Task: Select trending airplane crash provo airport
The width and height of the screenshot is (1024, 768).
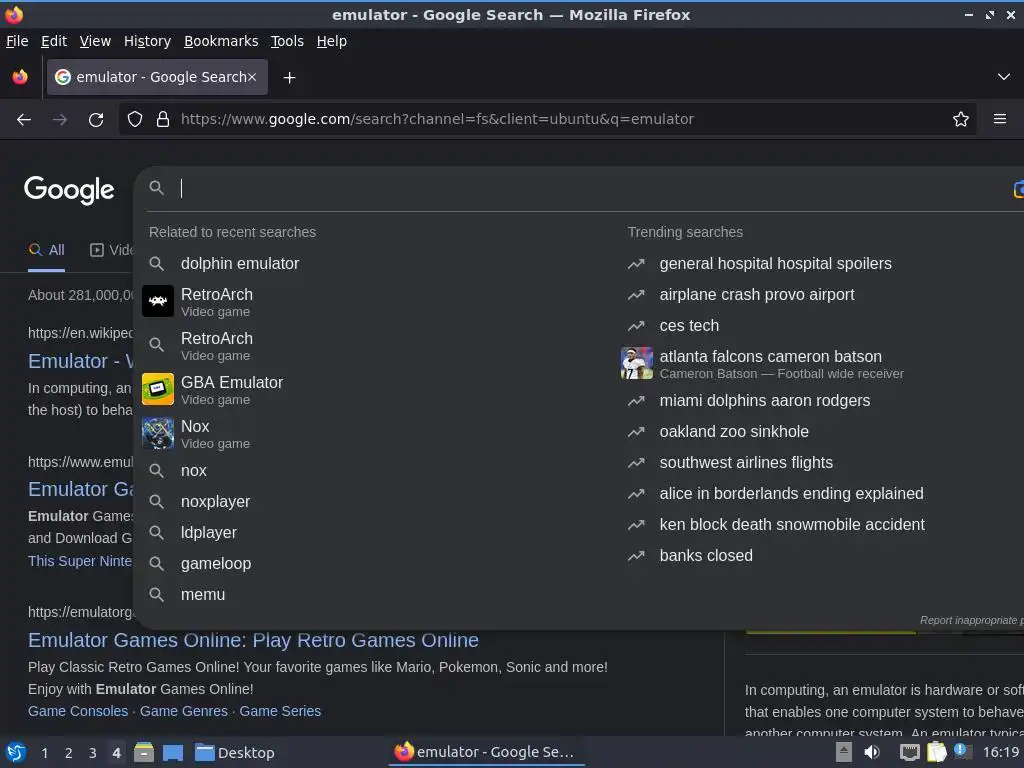Action: point(757,295)
